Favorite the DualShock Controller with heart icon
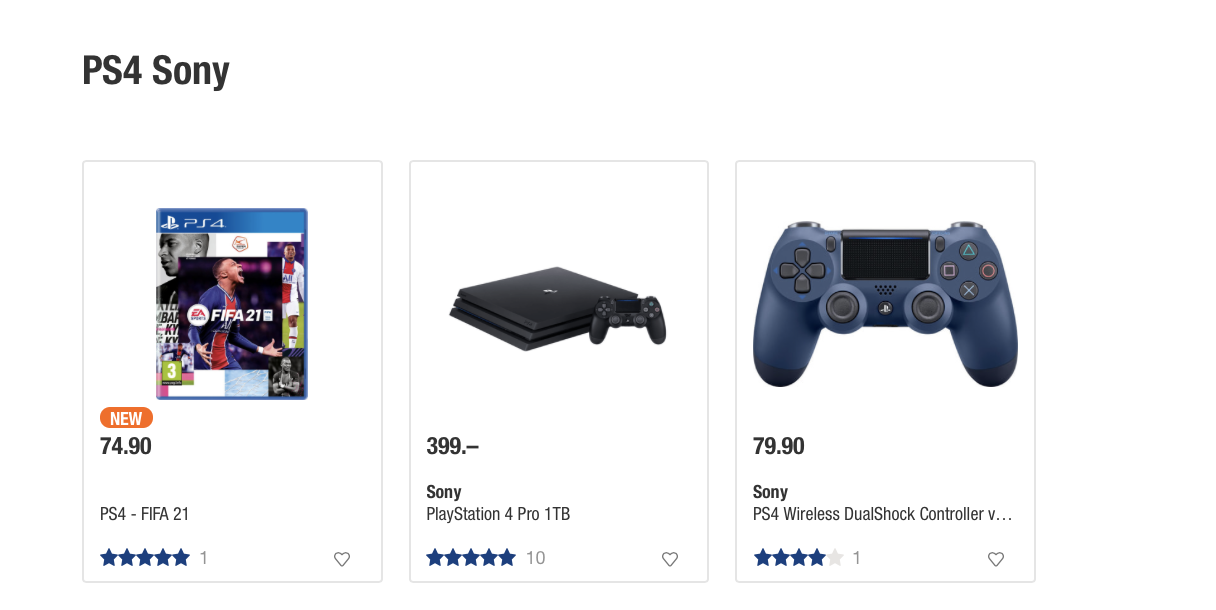The image size is (1216, 610). coord(996,559)
